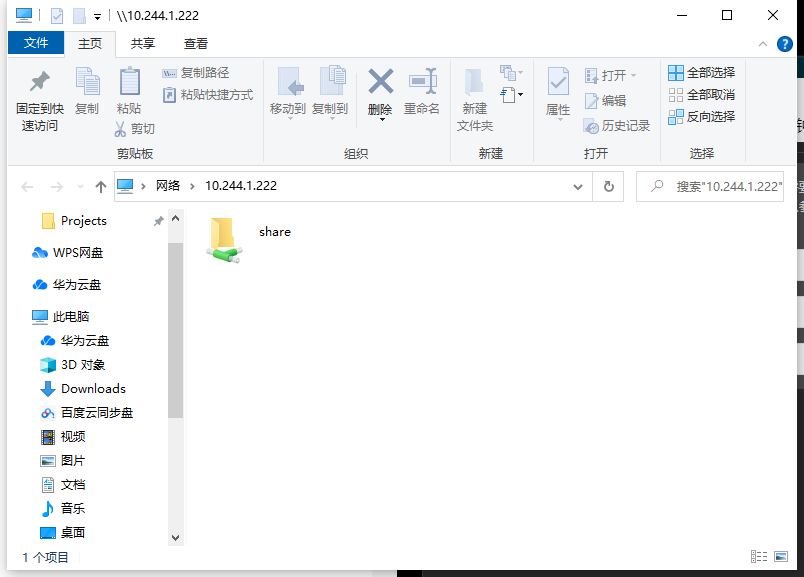Click the Edit (编辑) ribbon button
Screen dimensions: 804x577
coord(605,101)
